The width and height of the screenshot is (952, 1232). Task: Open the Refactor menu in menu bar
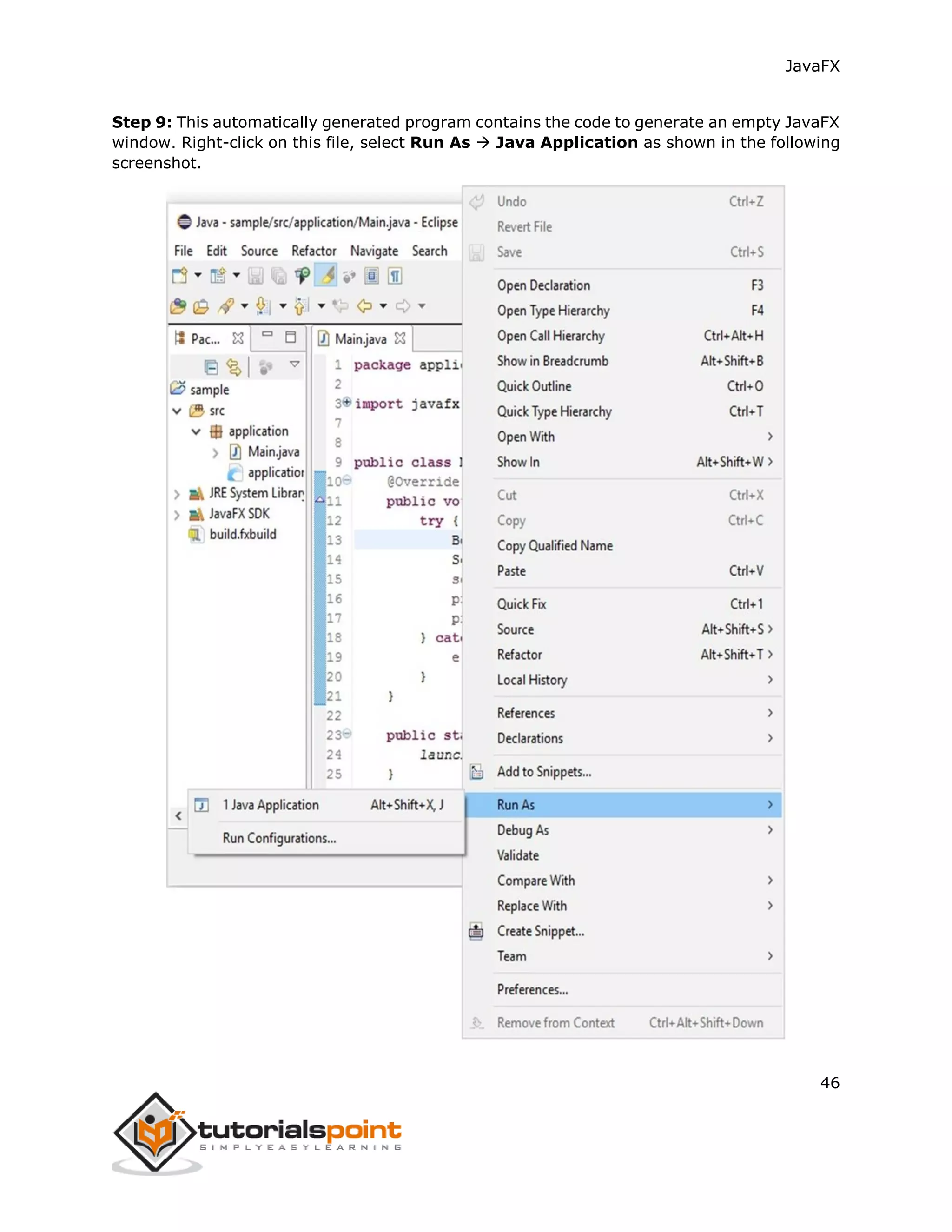[x=314, y=251]
